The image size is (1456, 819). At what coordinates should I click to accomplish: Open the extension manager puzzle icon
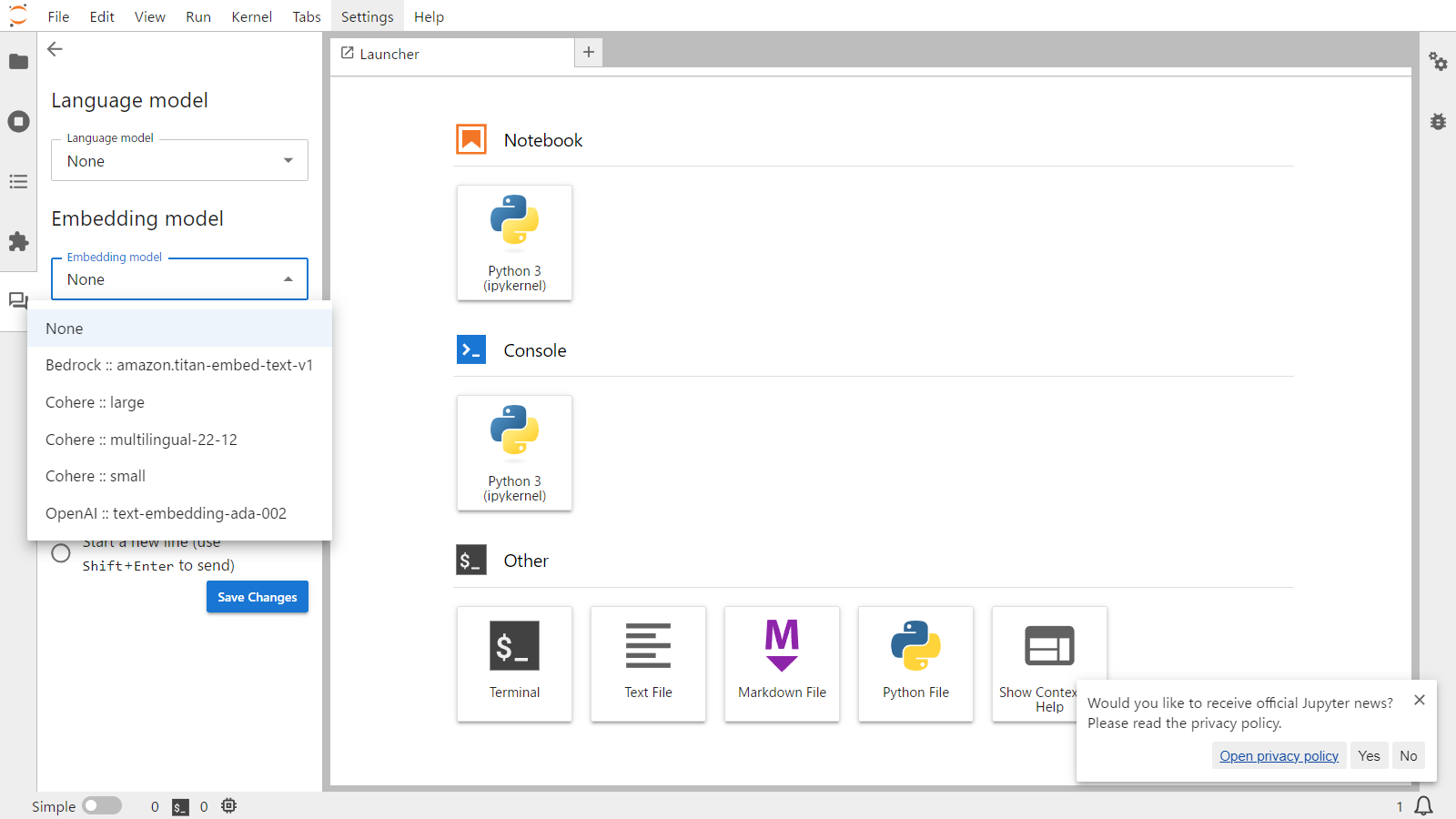pos(18,242)
